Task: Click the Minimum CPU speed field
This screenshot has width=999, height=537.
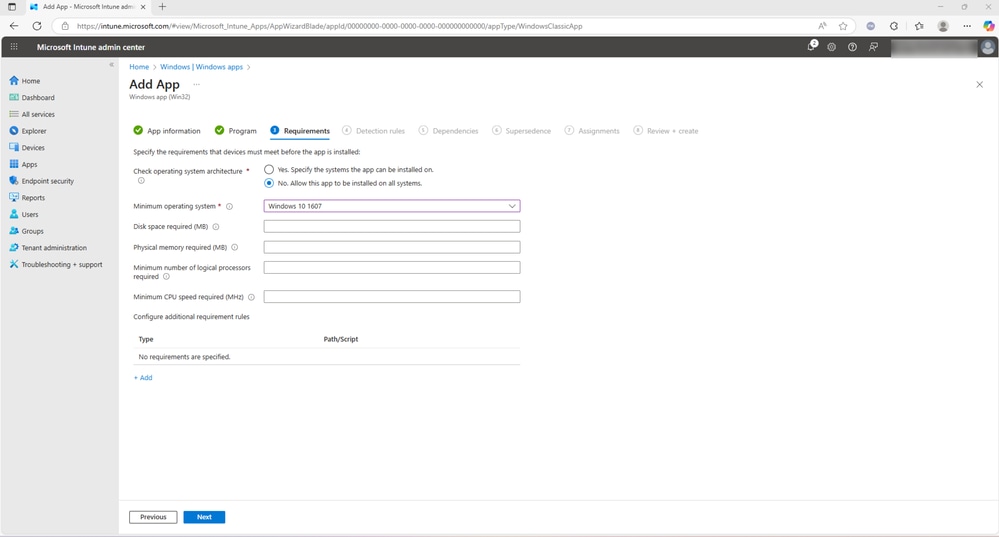Action: click(392, 296)
